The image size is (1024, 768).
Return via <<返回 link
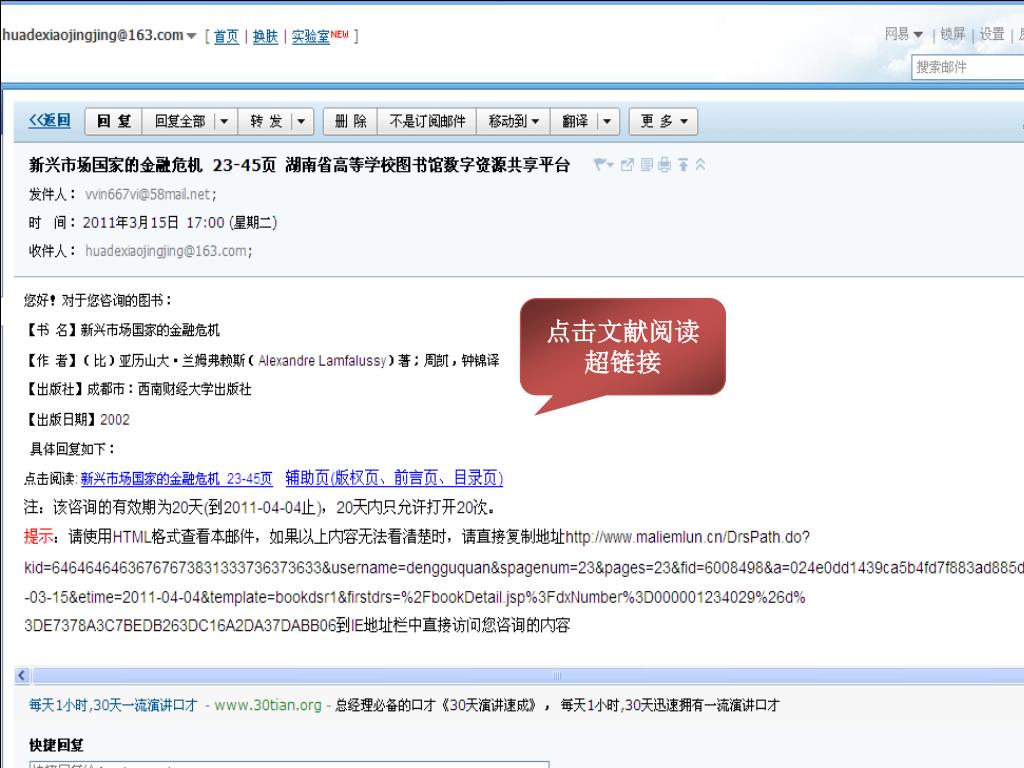click(50, 121)
